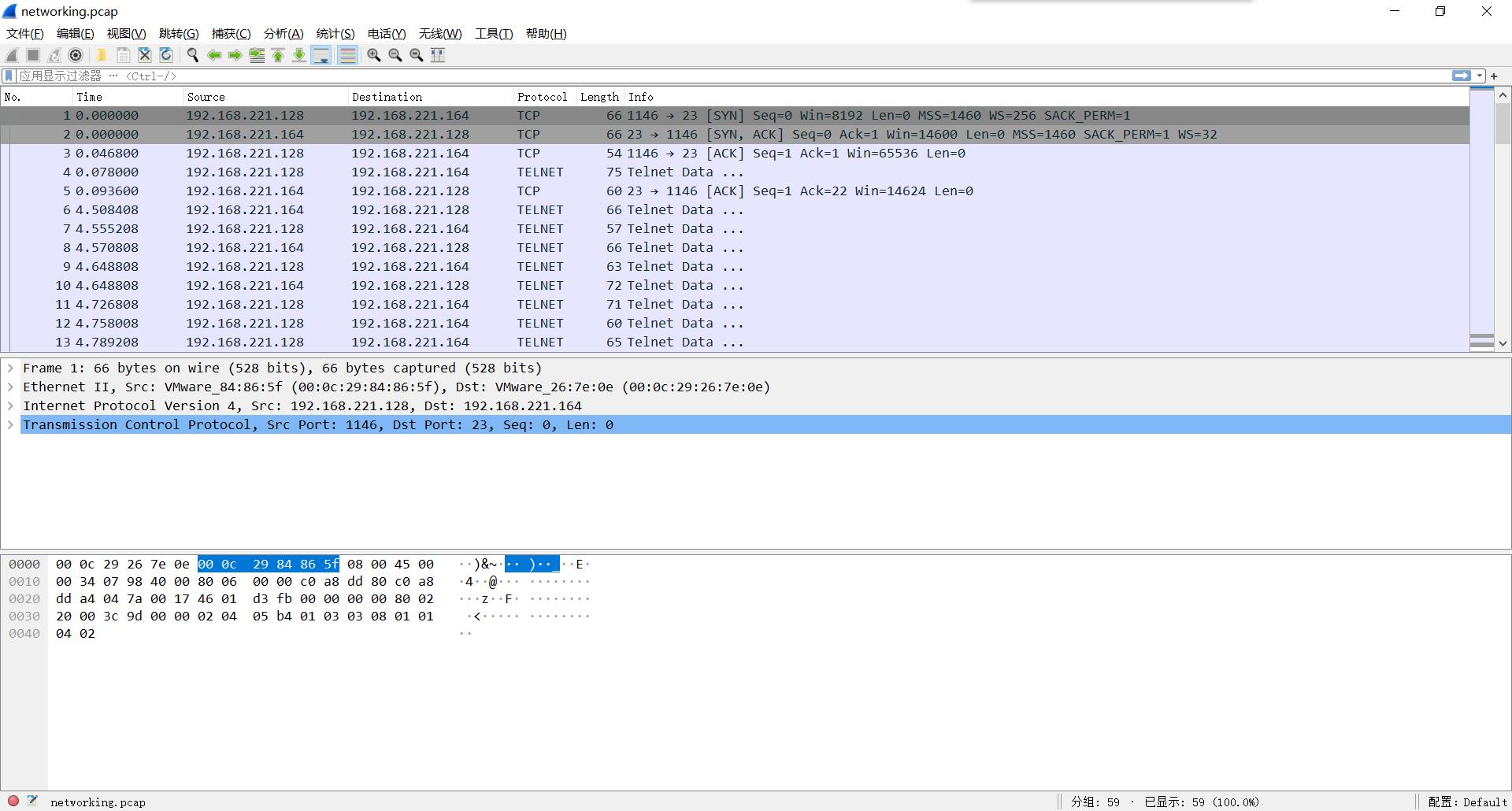Select packet 3 with ACK Seq=1
Screen dimensions: 1512x811
tap(735, 153)
